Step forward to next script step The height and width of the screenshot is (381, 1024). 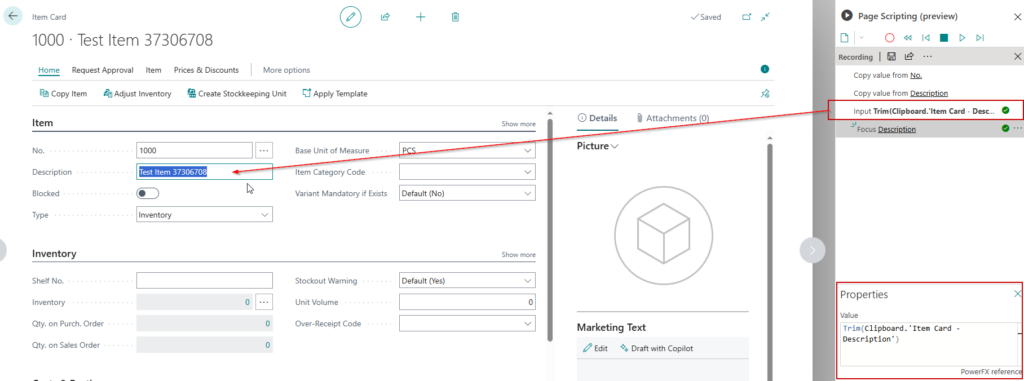980,38
